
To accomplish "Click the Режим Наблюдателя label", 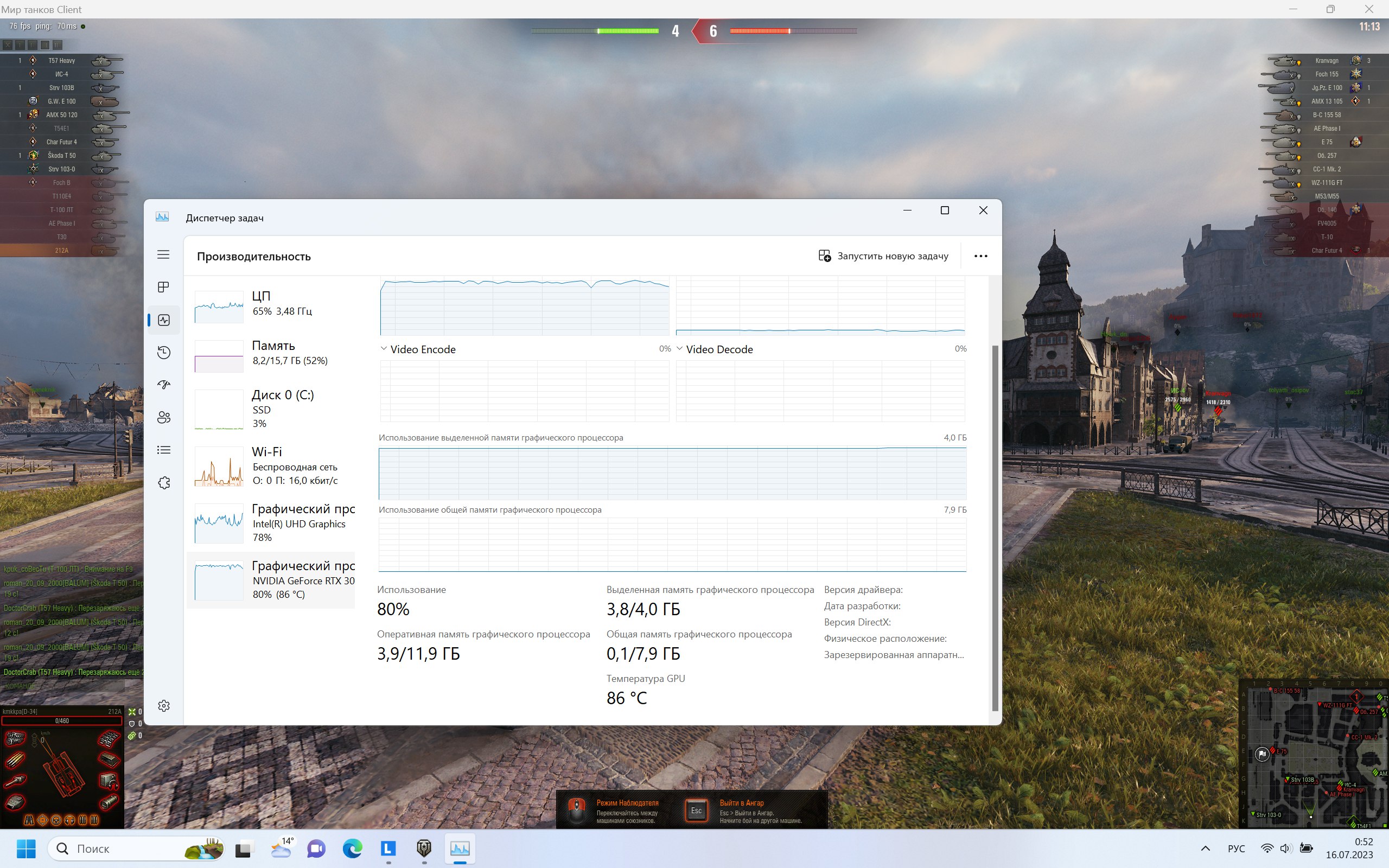I will click(627, 803).
